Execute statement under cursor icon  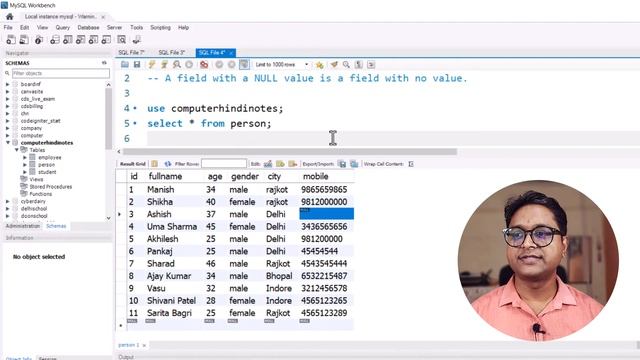[x=164, y=64]
